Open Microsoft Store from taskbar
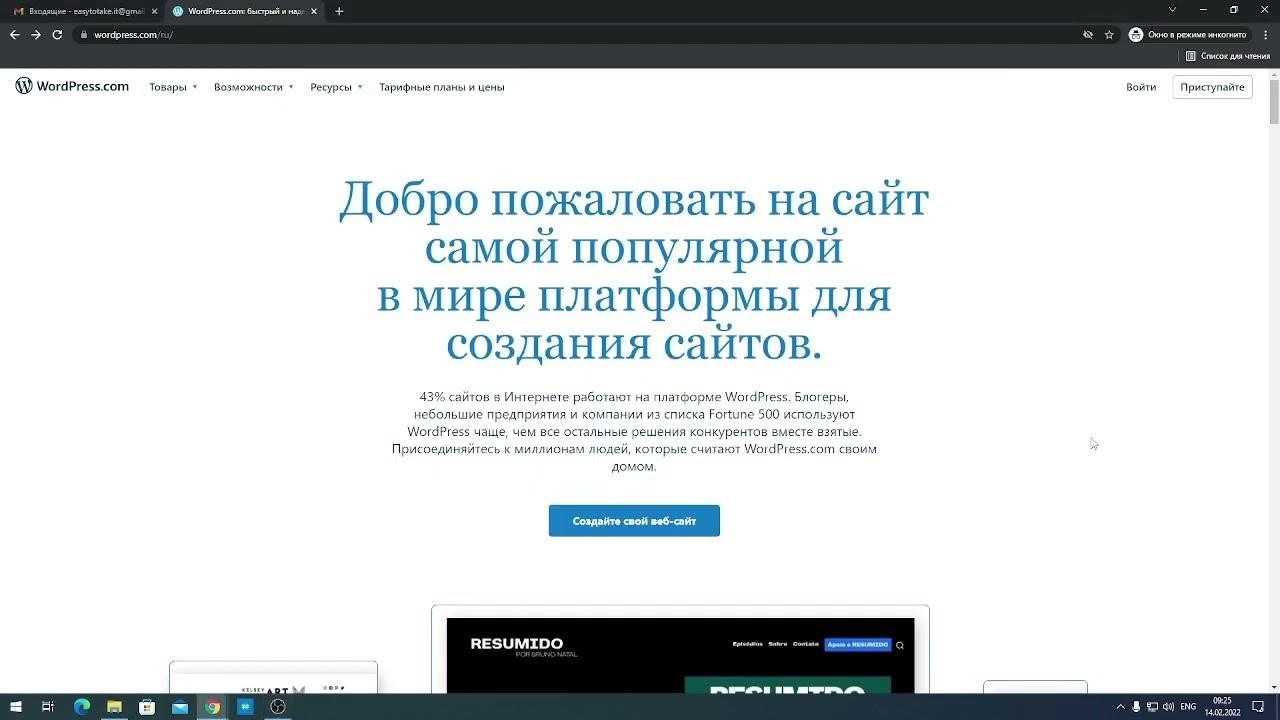Image resolution: width=1280 pixels, height=720 pixels. [x=147, y=707]
